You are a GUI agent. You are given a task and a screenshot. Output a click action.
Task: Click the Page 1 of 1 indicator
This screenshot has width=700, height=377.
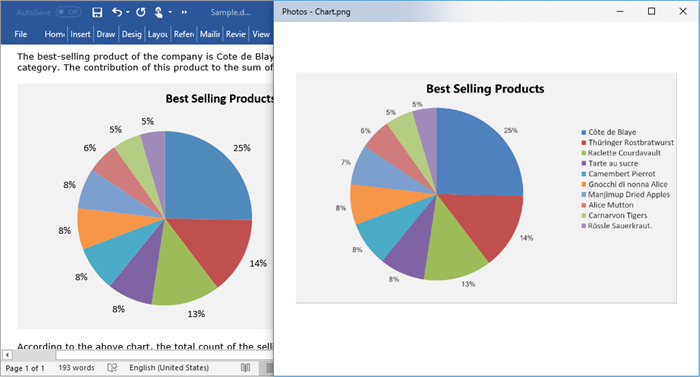[25, 368]
